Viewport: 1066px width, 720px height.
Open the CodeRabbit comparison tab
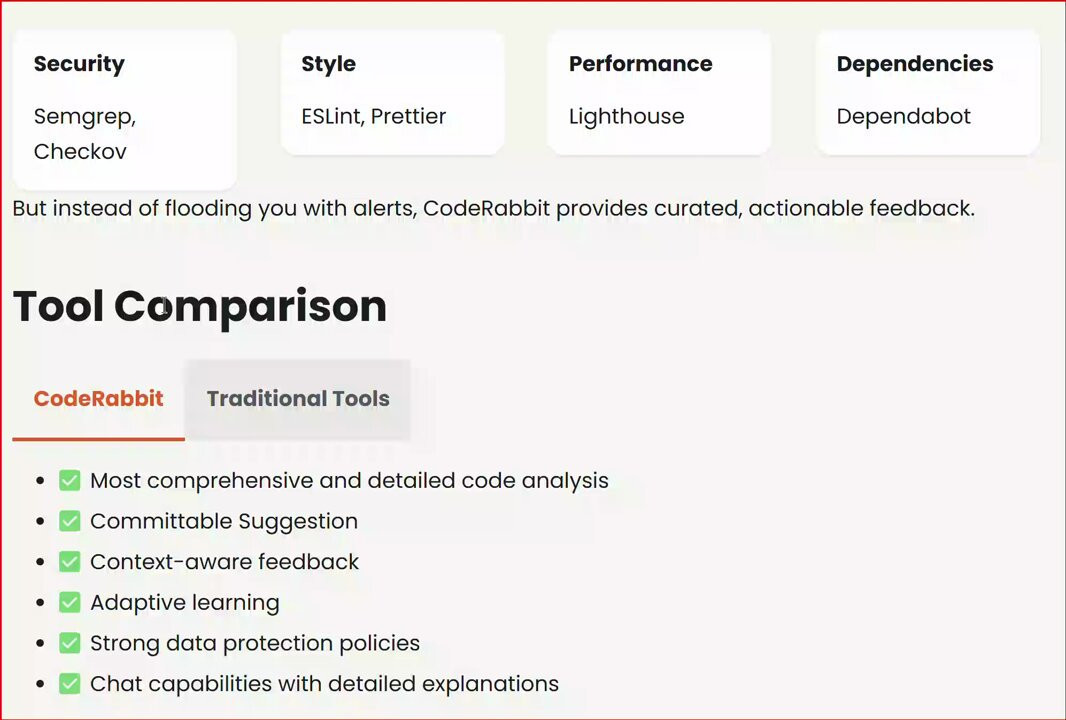point(99,399)
